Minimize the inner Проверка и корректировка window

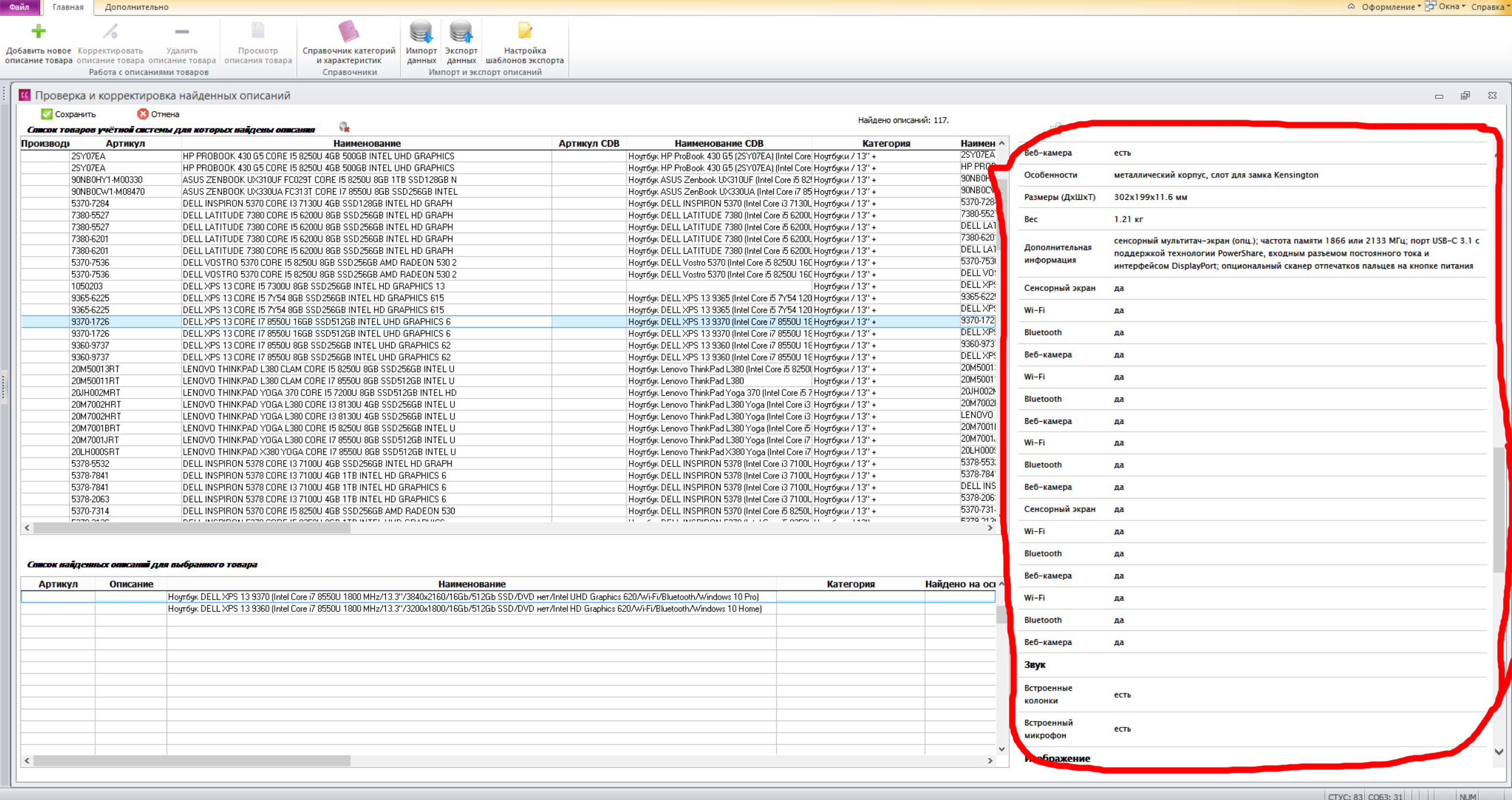coord(1439,96)
